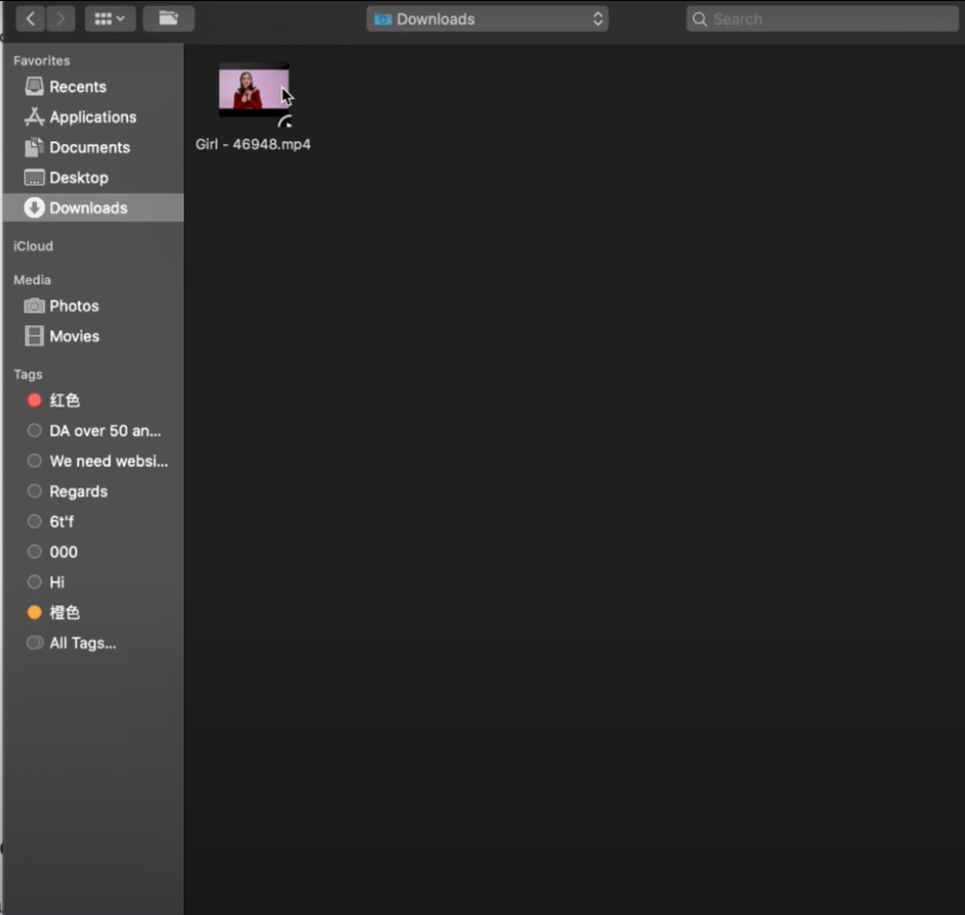Select the red 红色 tag

point(93,401)
